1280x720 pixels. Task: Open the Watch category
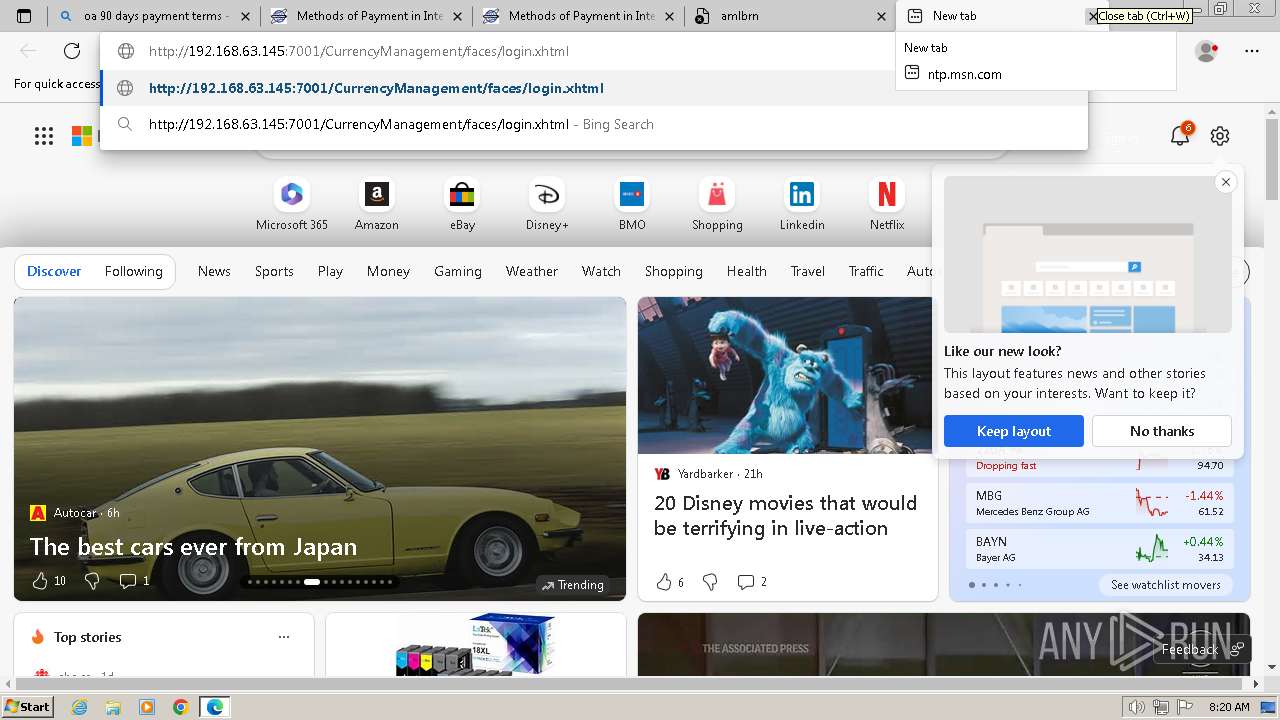coord(601,271)
